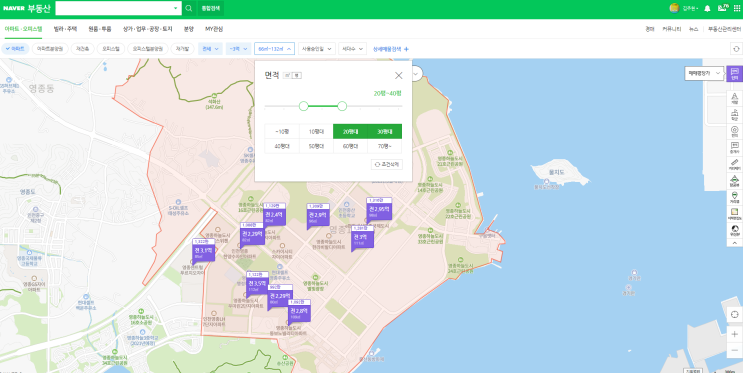This screenshot has height=373, width=743.
Task: Open the mail icon in header
Action: (x=722, y=8)
